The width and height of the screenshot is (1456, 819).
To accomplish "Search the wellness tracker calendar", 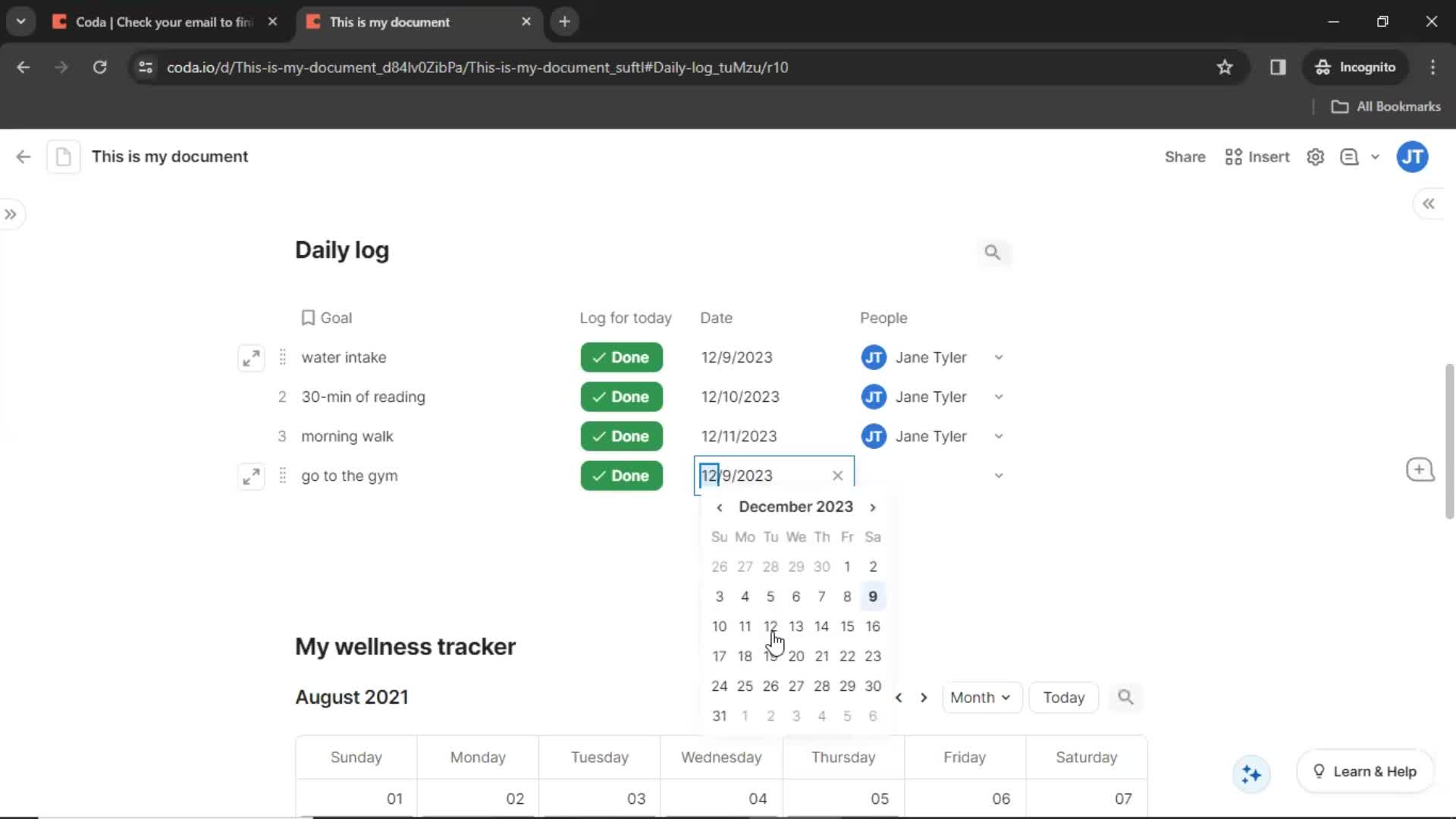I will (x=1125, y=697).
